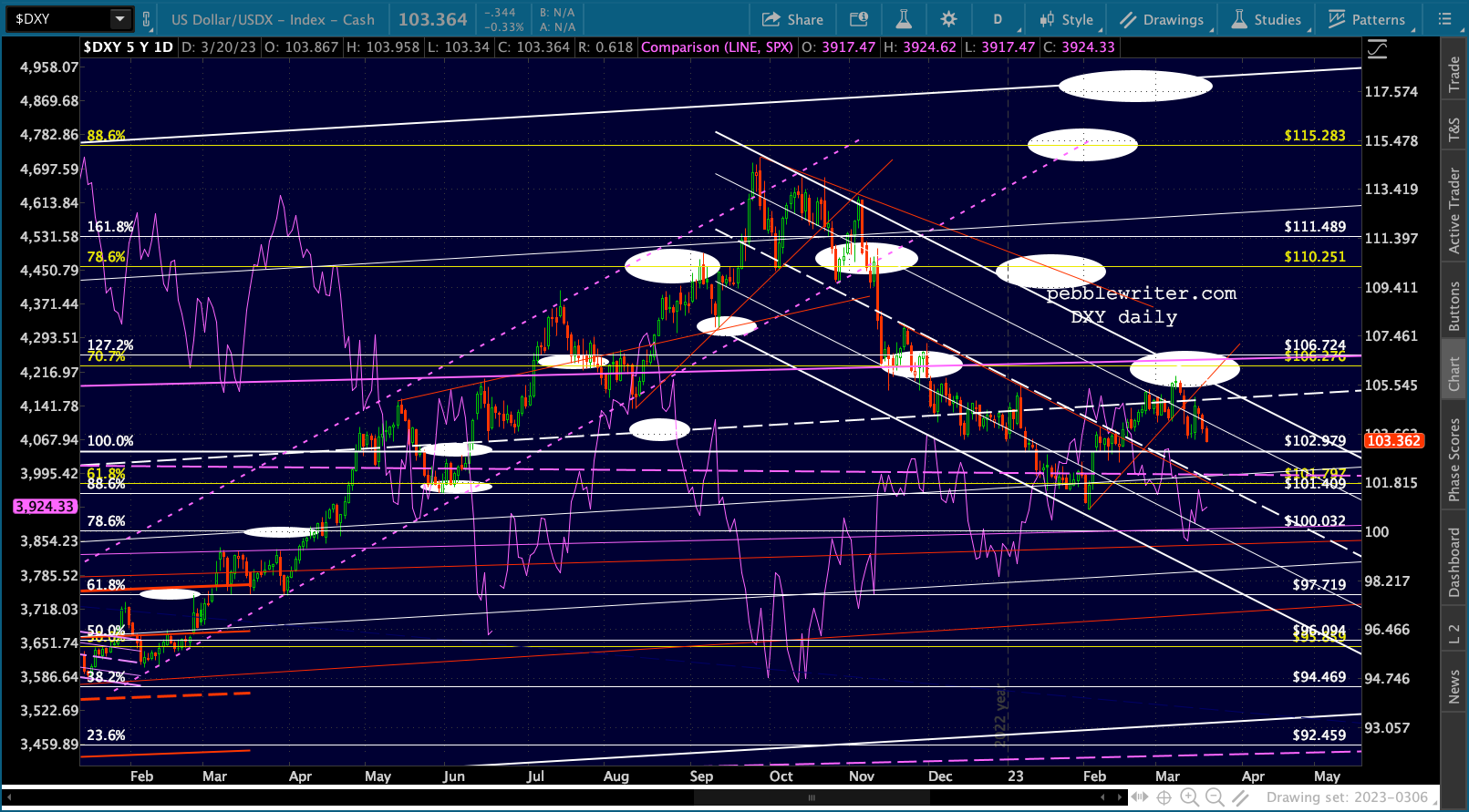This screenshot has width=1469, height=812.
Task: Open the chart list menu icon
Action: tap(1444, 19)
